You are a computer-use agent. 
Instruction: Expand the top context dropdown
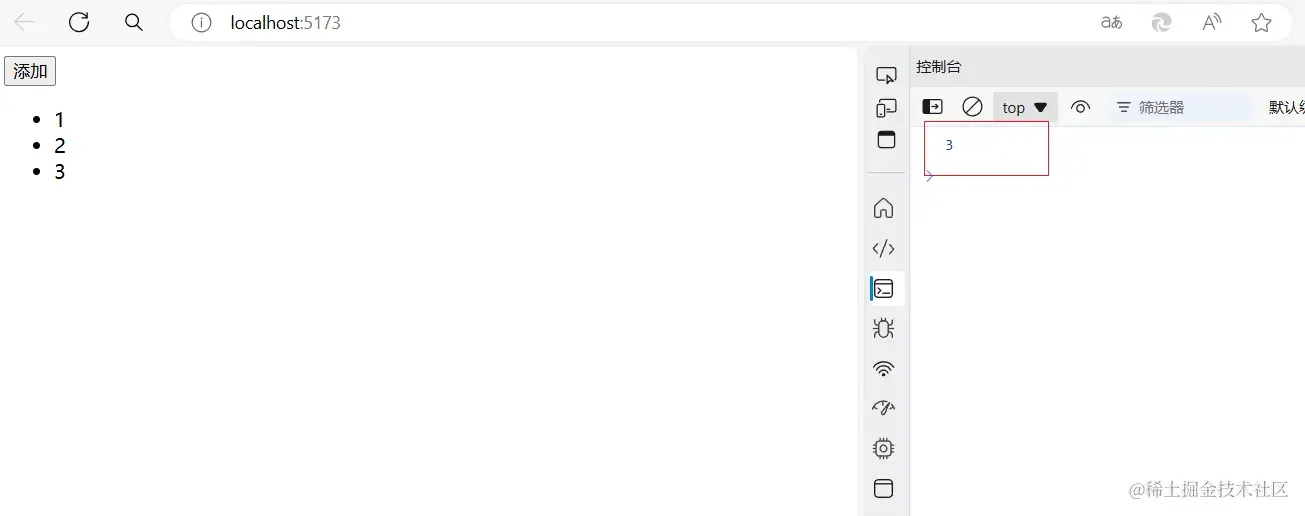(x=1025, y=107)
